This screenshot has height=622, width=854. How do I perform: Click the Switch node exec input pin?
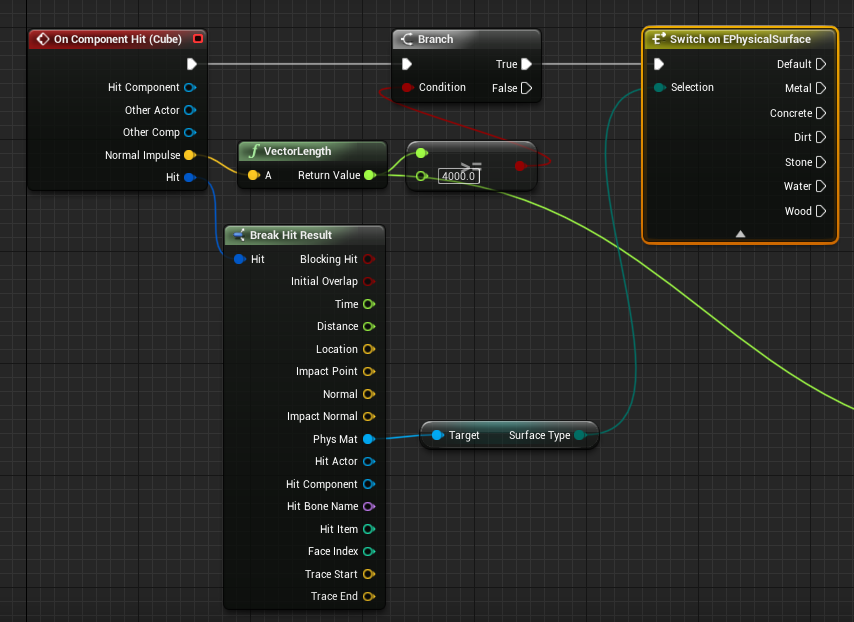pyautogui.click(x=658, y=64)
